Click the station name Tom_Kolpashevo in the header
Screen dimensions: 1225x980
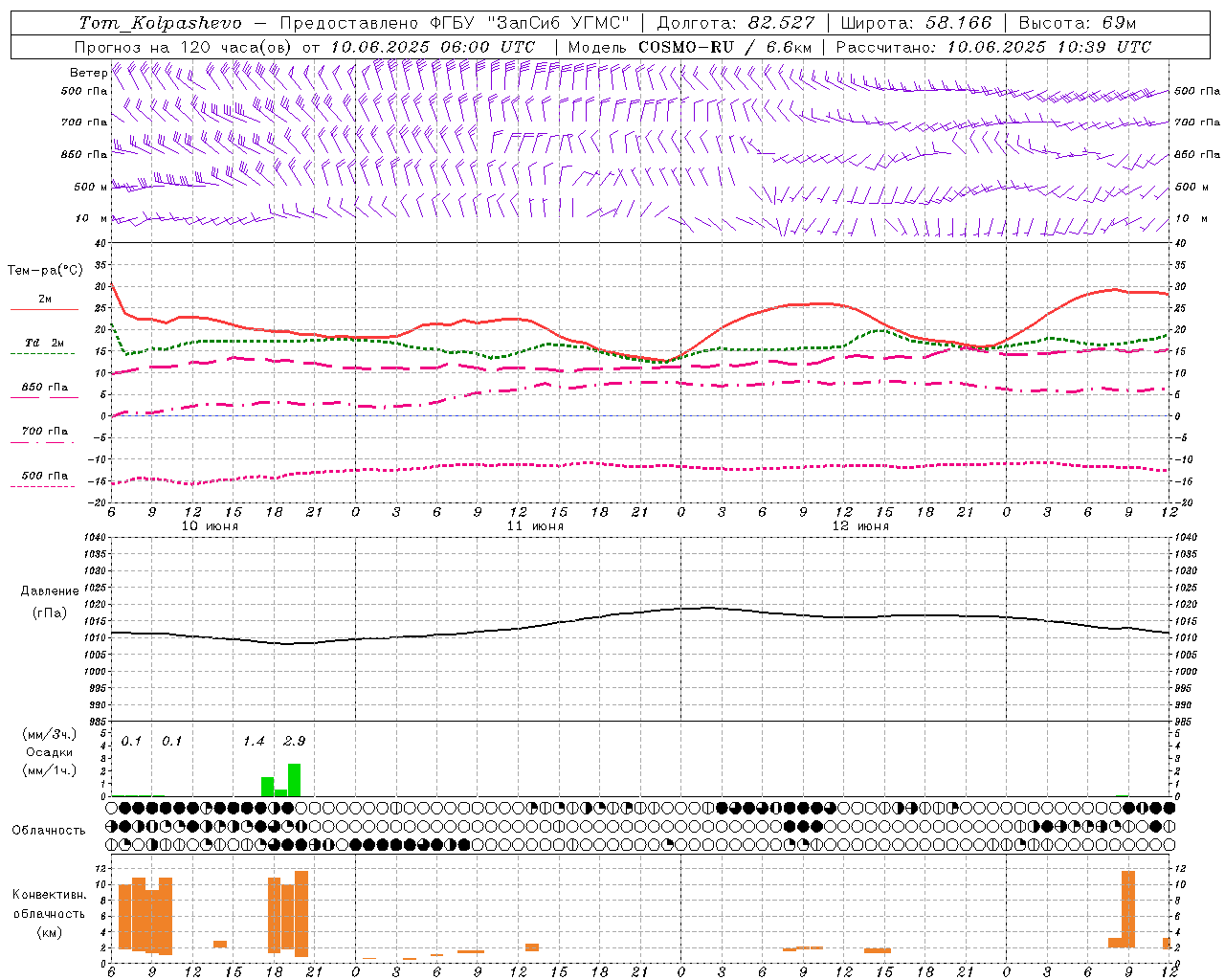[160, 23]
